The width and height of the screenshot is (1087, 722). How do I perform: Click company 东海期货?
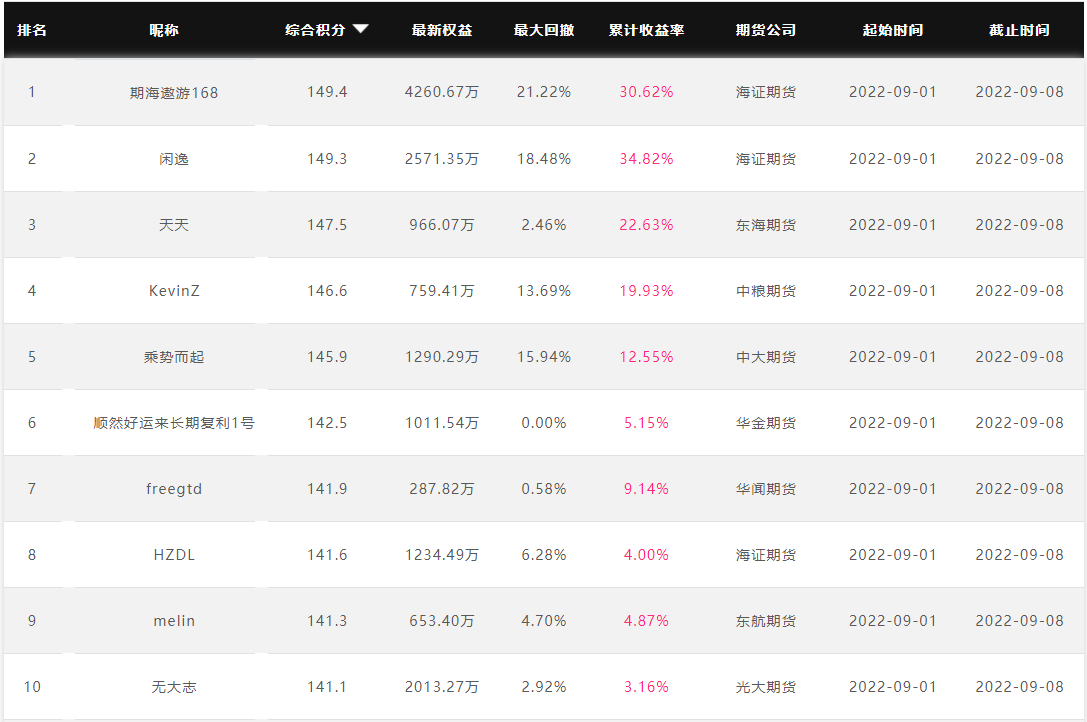point(765,225)
